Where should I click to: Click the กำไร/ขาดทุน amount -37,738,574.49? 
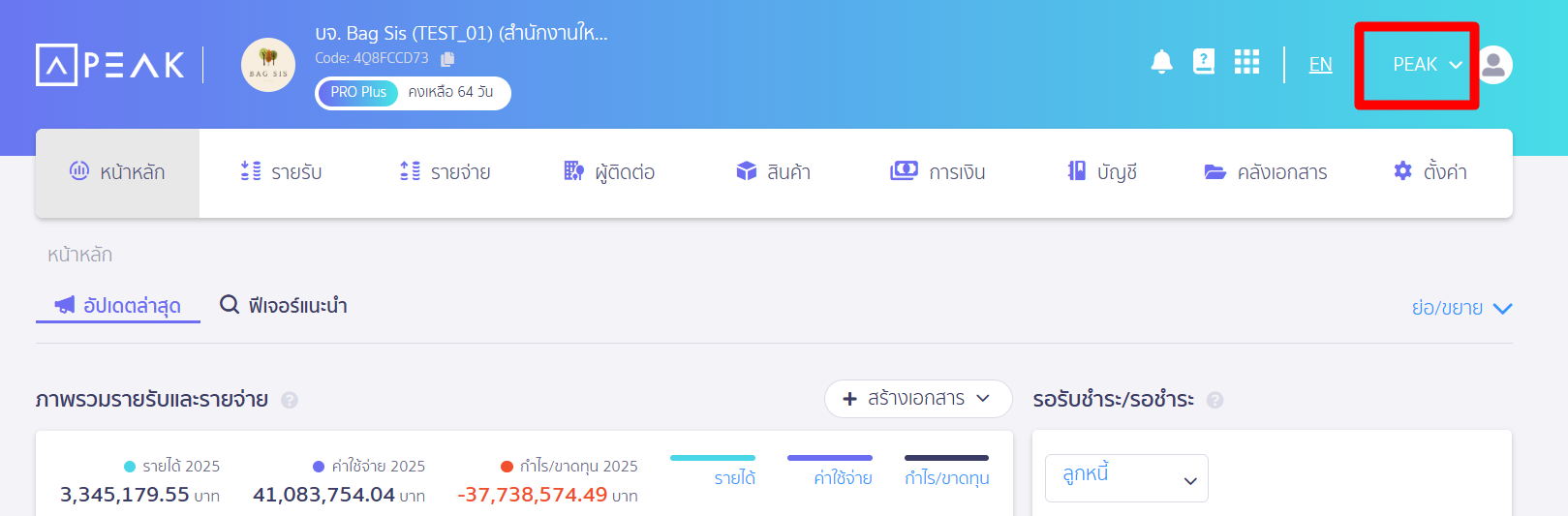[x=533, y=495]
